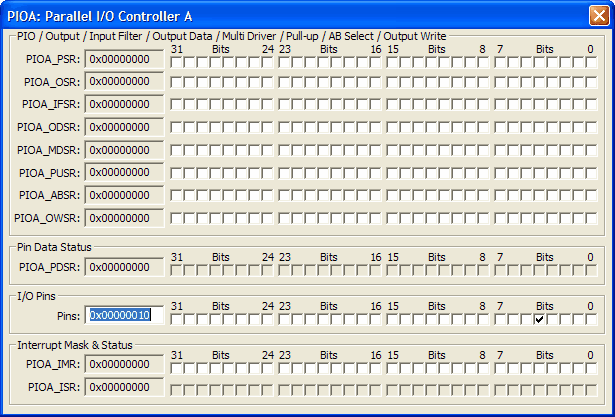Click the 'I/O Pins' group title
The width and height of the screenshot is (615, 417).
[x=36, y=296]
